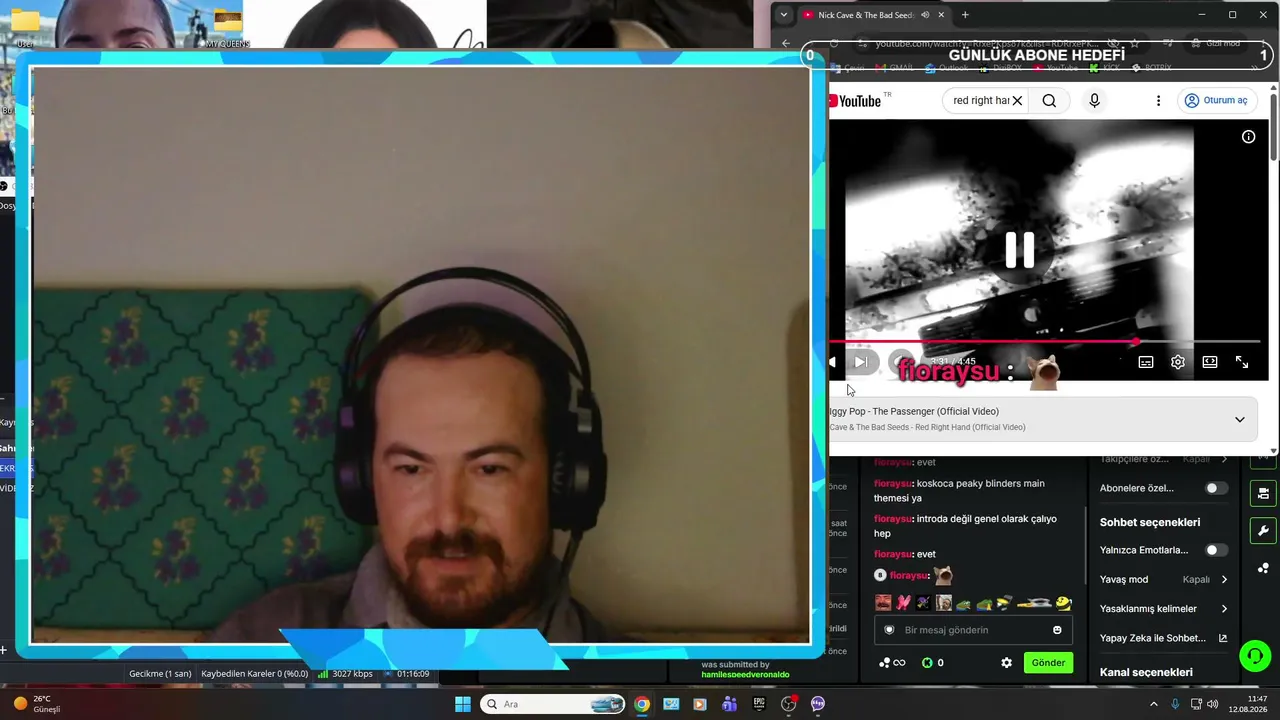Toggle the Yalnızca Emotlarla switch
1280x720 pixels.
tap(1216, 550)
